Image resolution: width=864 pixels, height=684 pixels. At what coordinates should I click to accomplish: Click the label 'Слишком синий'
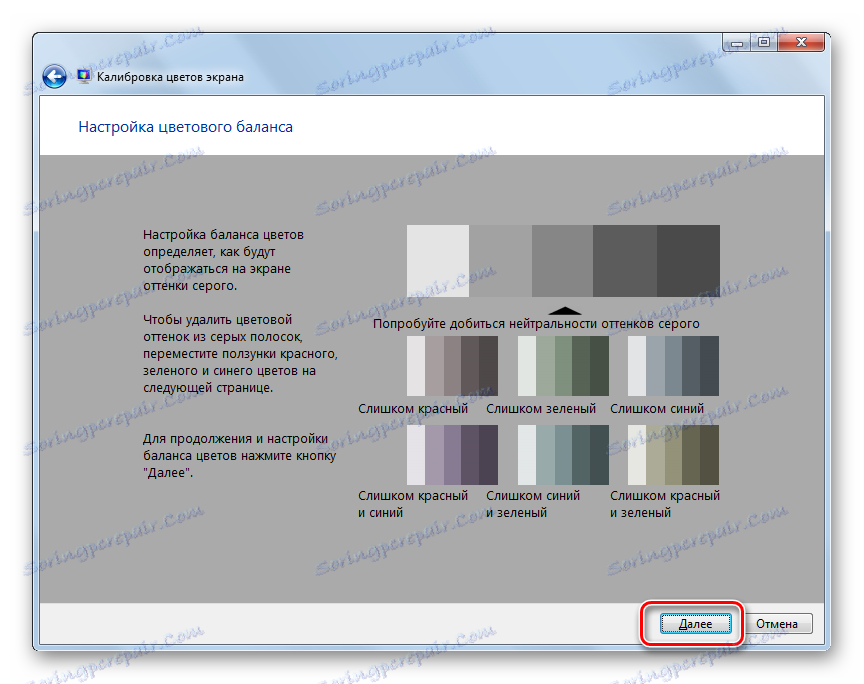point(657,409)
